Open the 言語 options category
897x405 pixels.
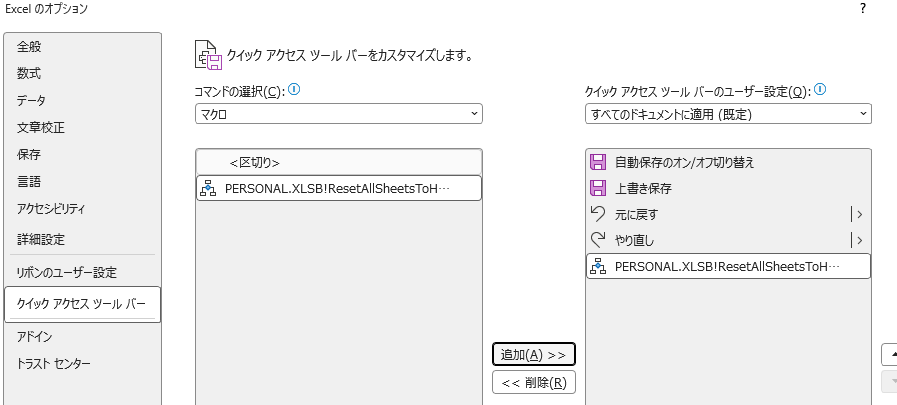tap(82, 182)
